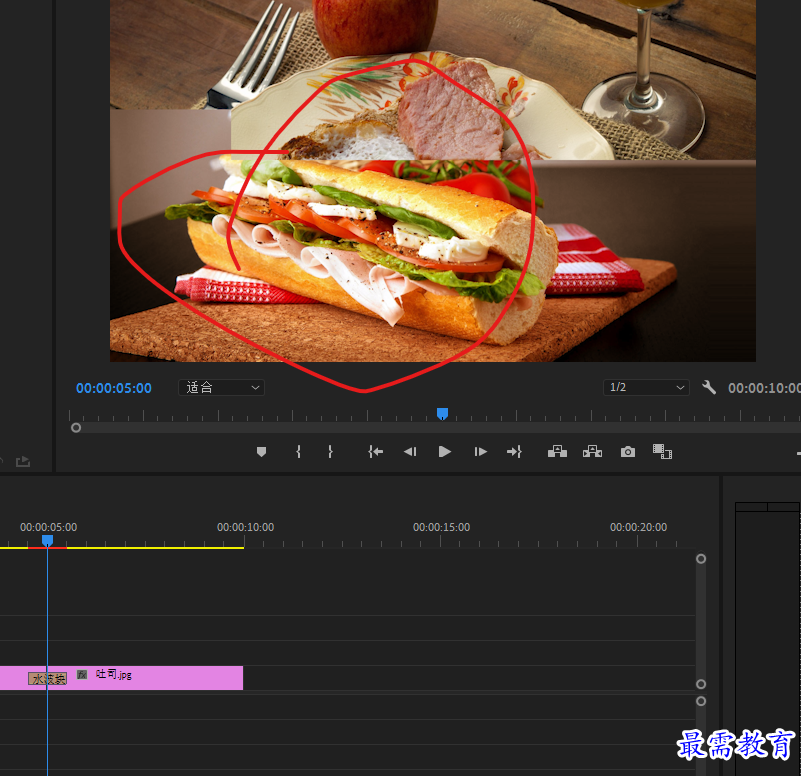The height and width of the screenshot is (776, 801).
Task: Open the 适合 zoom level dropdown
Action: pos(221,388)
